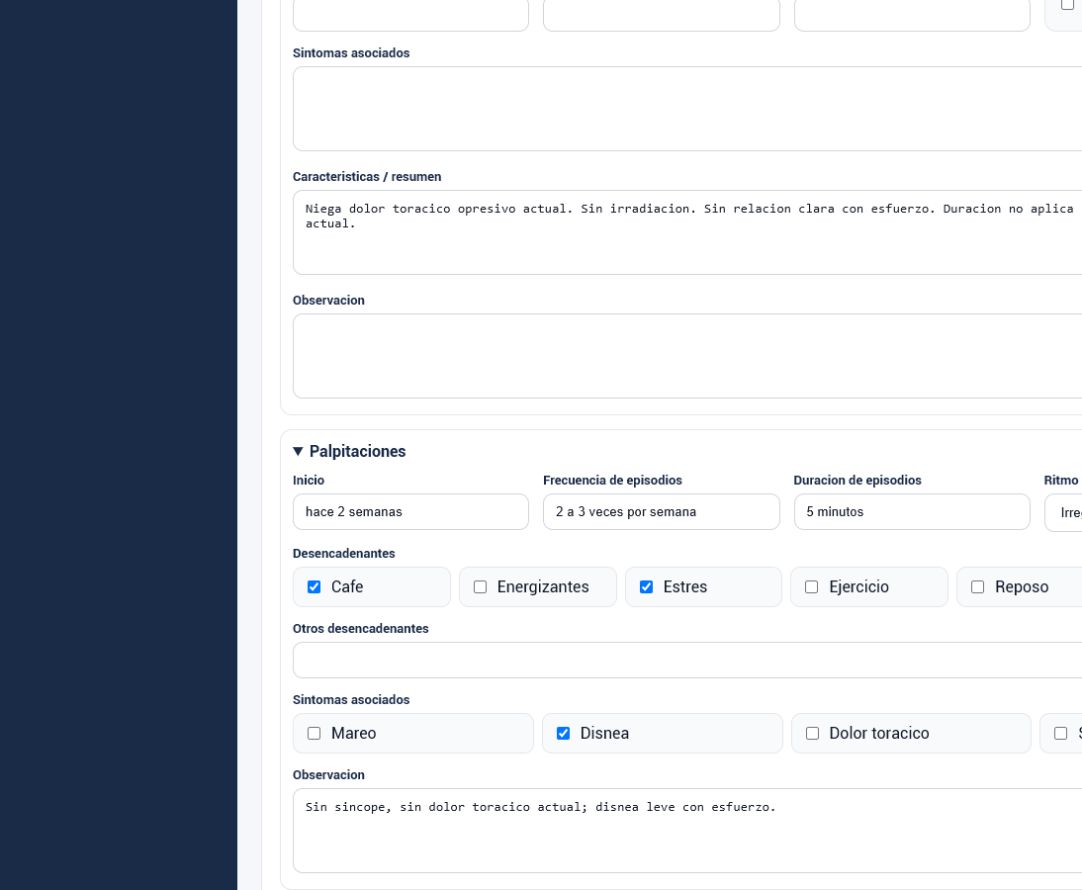This screenshot has width=1082, height=890.
Task: Click the 'Duracion de episodios' label
Action: pos(857,480)
